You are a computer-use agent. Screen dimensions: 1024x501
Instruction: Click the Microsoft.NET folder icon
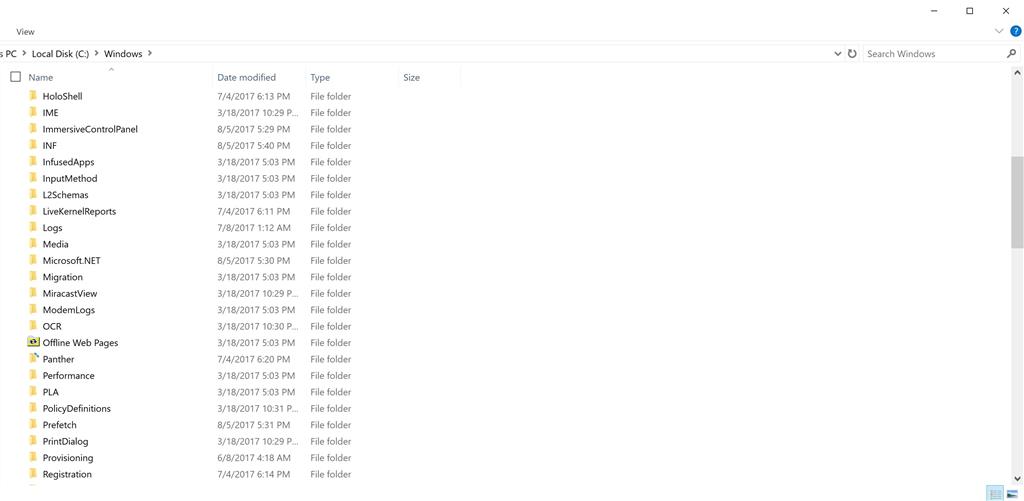(33, 260)
